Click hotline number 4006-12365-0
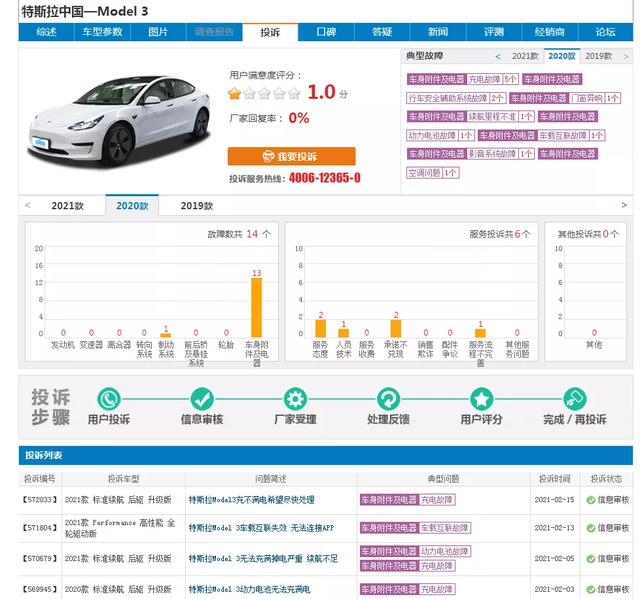This screenshot has width=640, height=599. click(x=324, y=178)
